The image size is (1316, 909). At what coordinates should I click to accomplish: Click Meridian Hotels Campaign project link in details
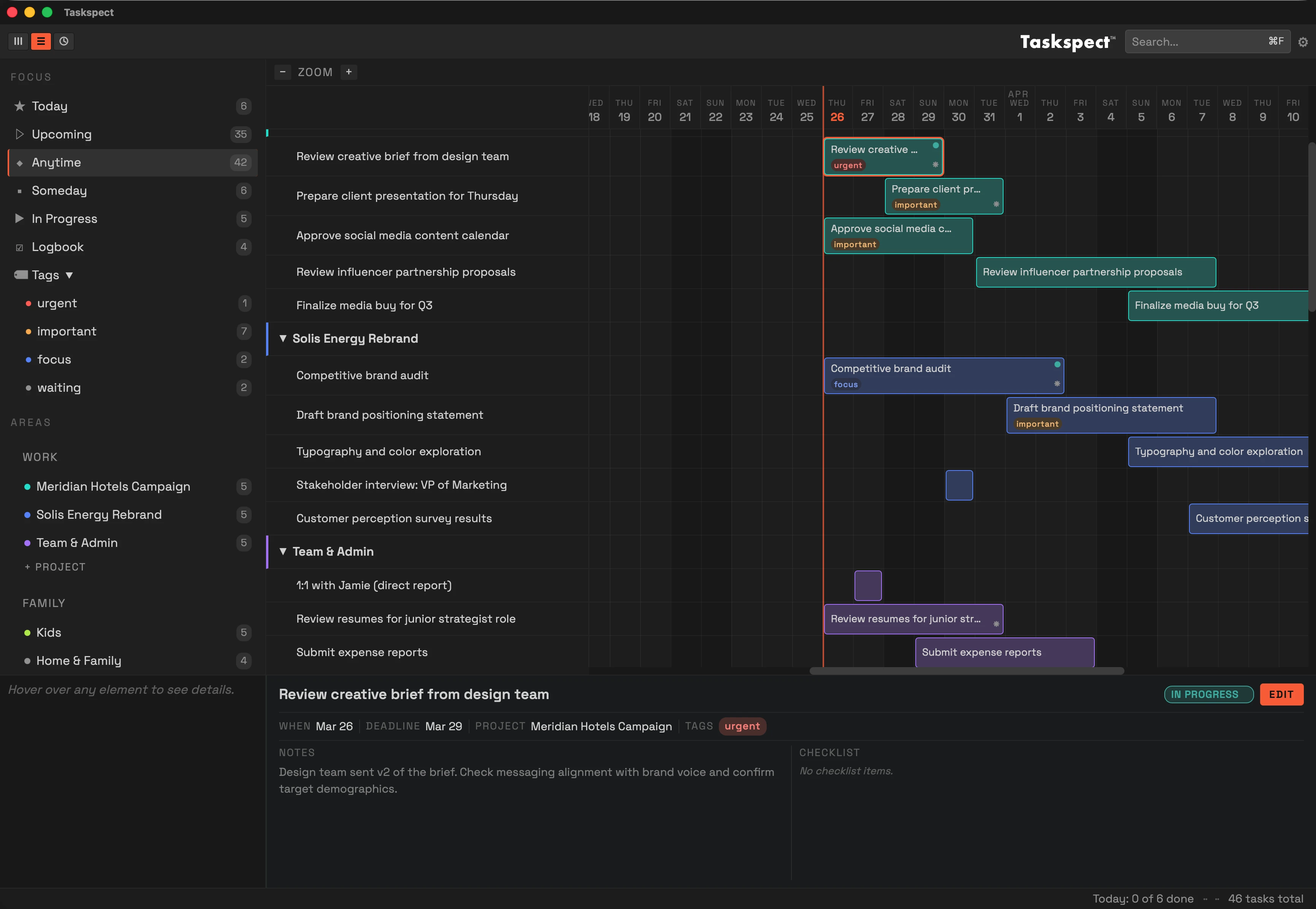click(601, 726)
